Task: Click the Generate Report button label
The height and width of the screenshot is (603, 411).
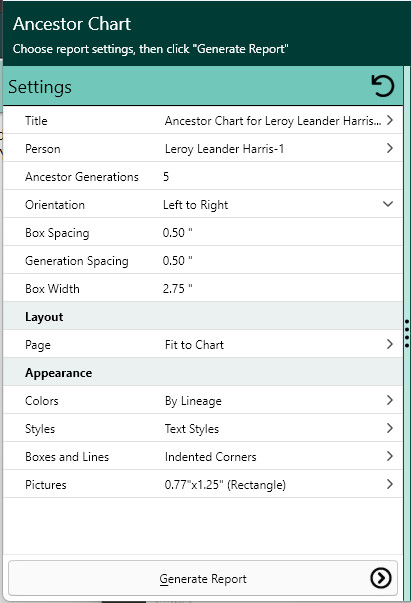Action: point(203,579)
